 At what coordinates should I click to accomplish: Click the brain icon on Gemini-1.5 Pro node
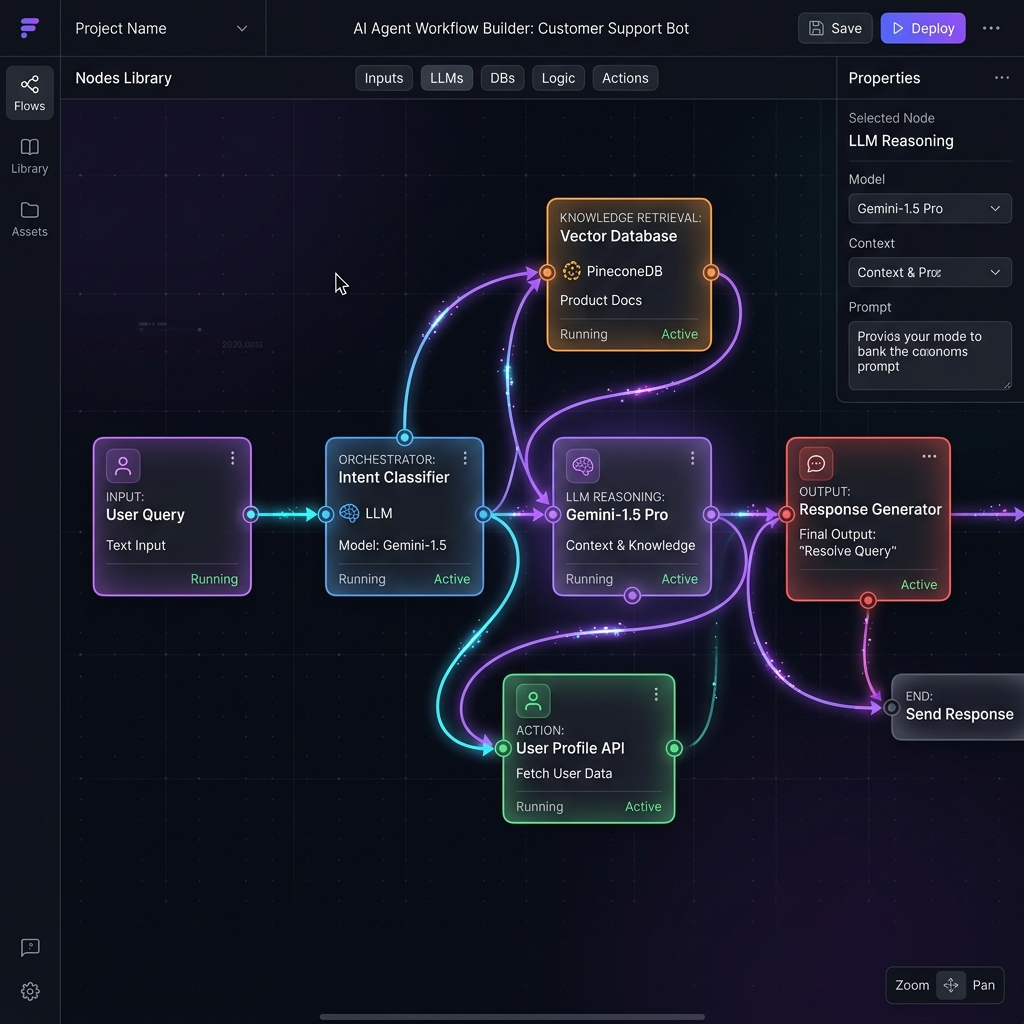(x=583, y=466)
